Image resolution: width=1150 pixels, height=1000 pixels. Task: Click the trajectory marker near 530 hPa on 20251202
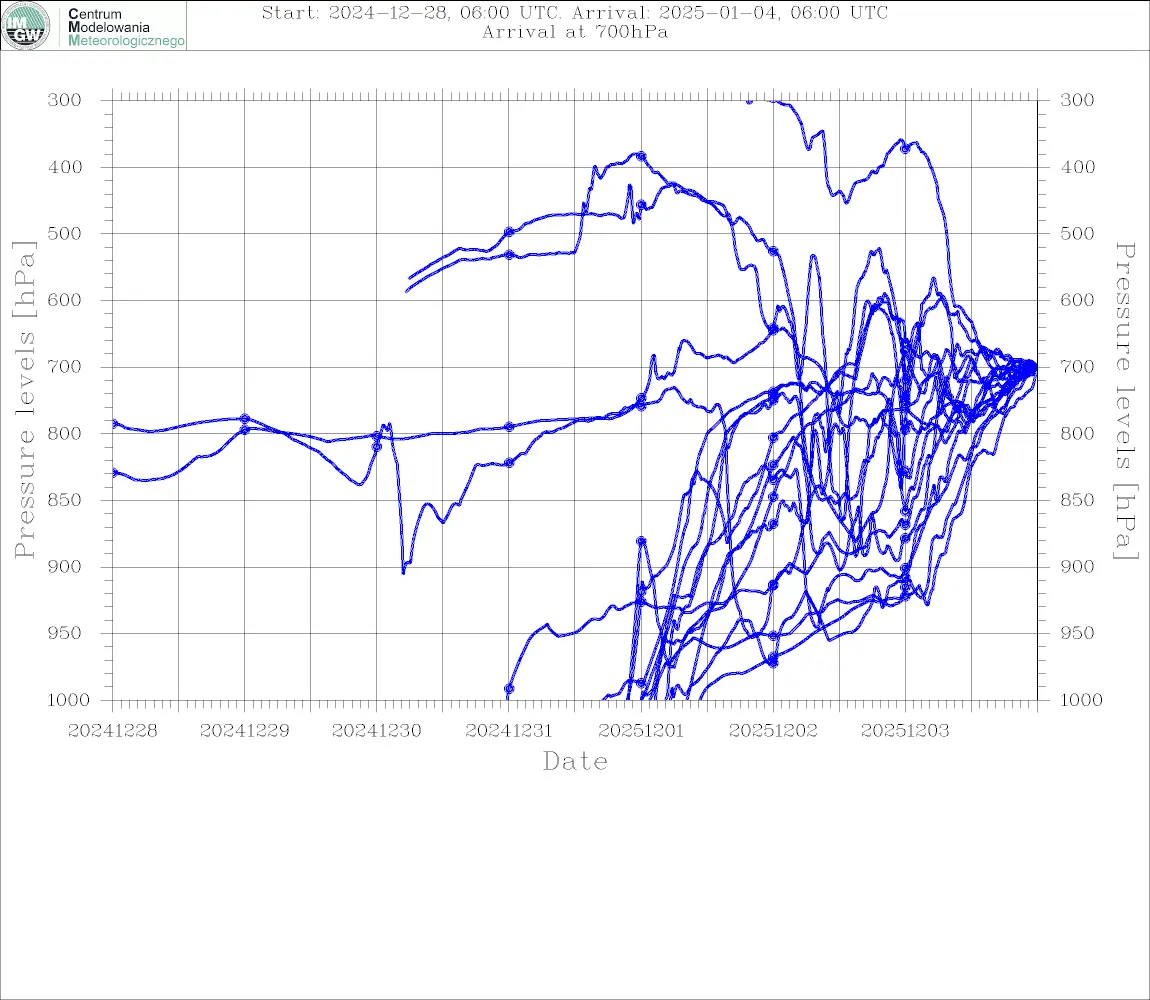(773, 251)
